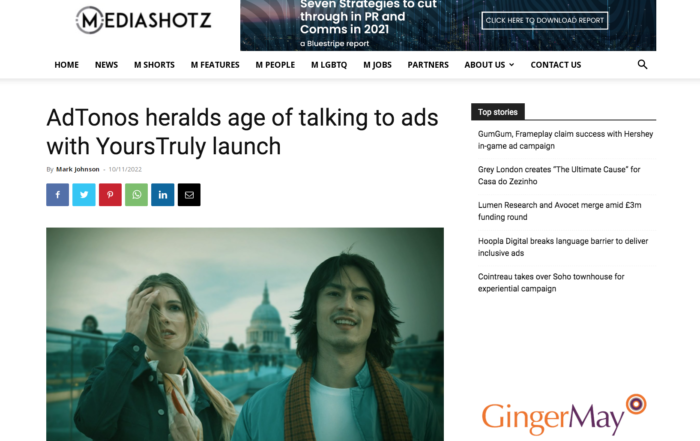Screen dimensions: 700x441
Task: Open the M Jobs menu item
Action: [x=377, y=65]
